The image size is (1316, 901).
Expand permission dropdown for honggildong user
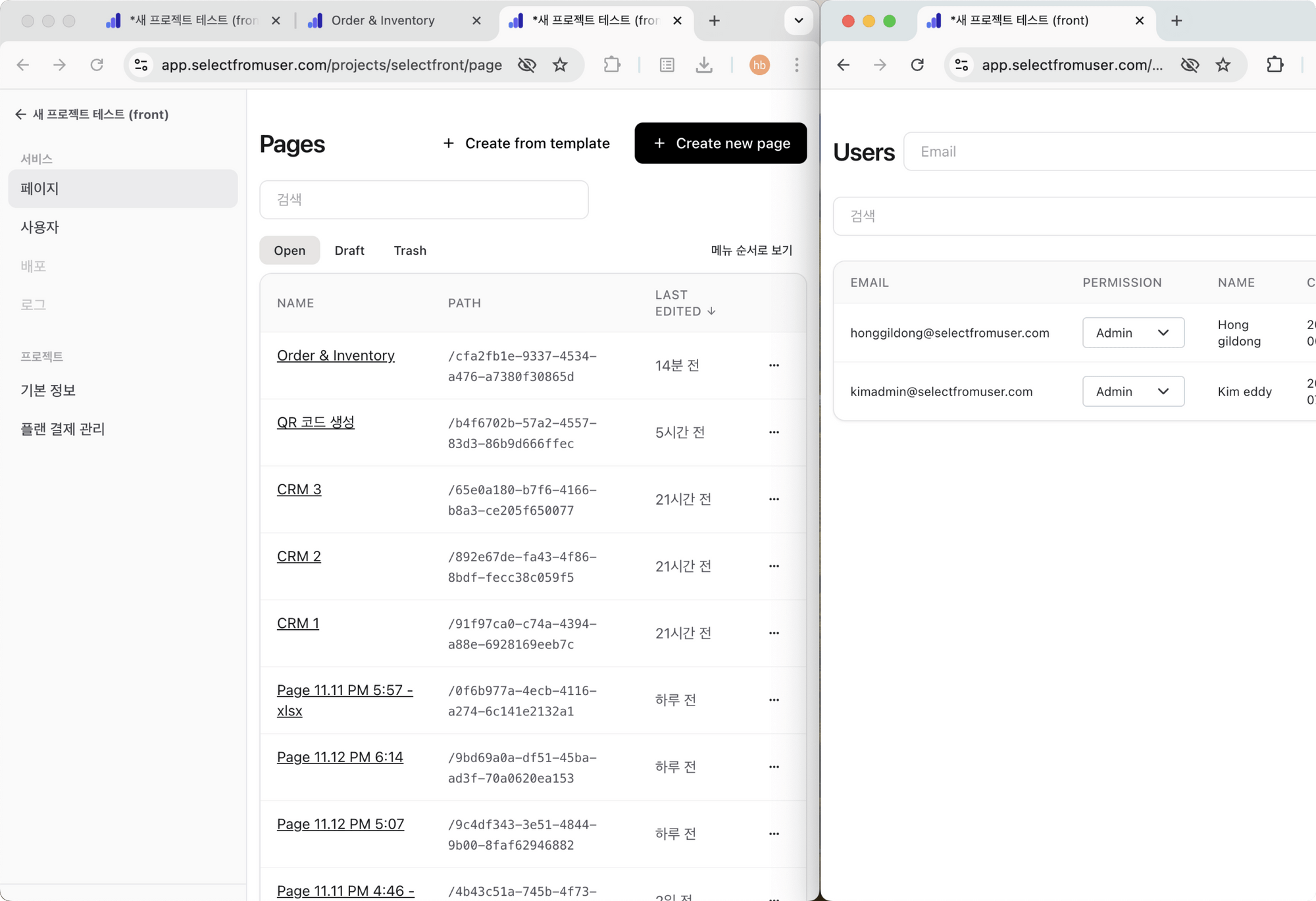(1133, 332)
